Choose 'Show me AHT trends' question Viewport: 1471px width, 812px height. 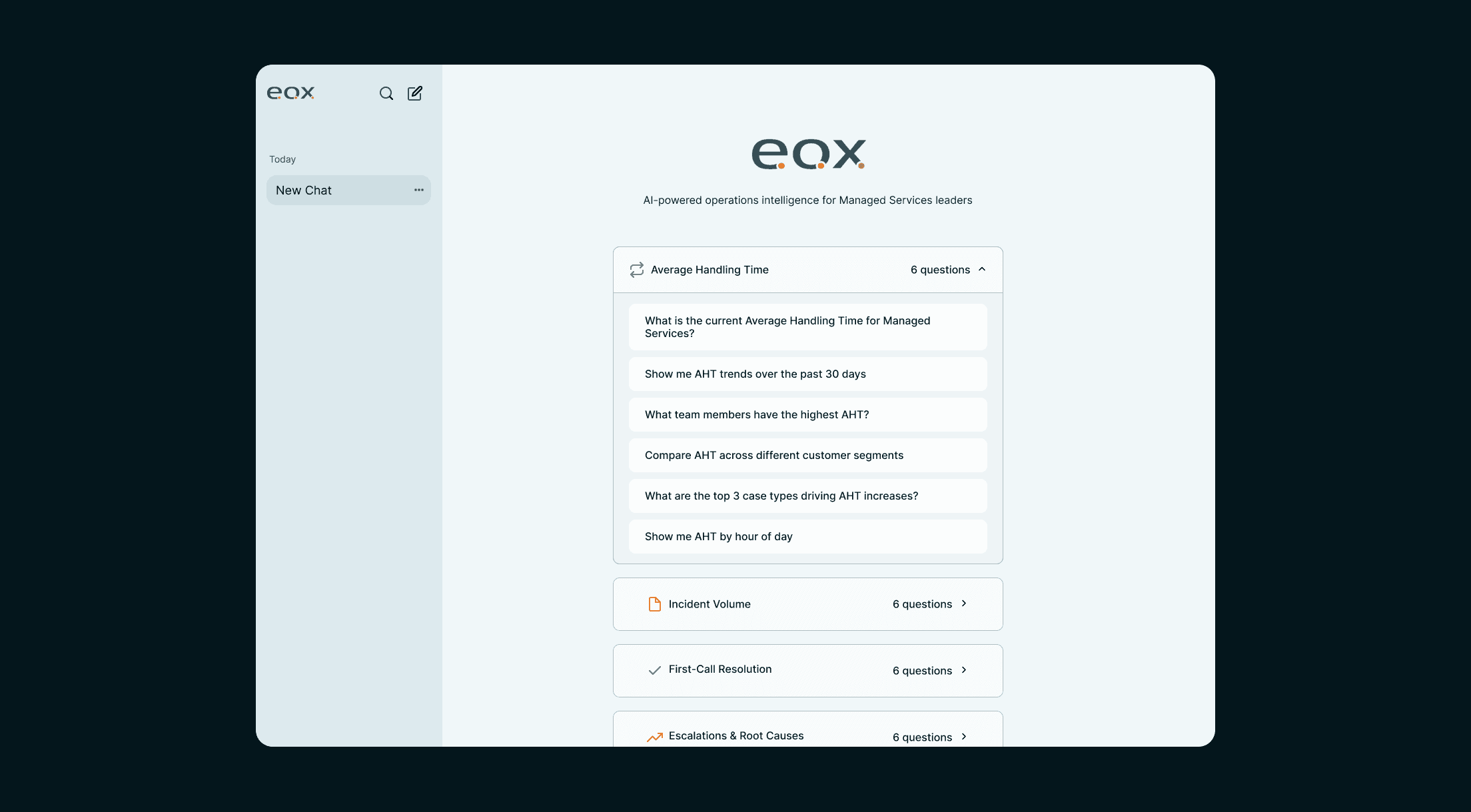[x=807, y=374]
